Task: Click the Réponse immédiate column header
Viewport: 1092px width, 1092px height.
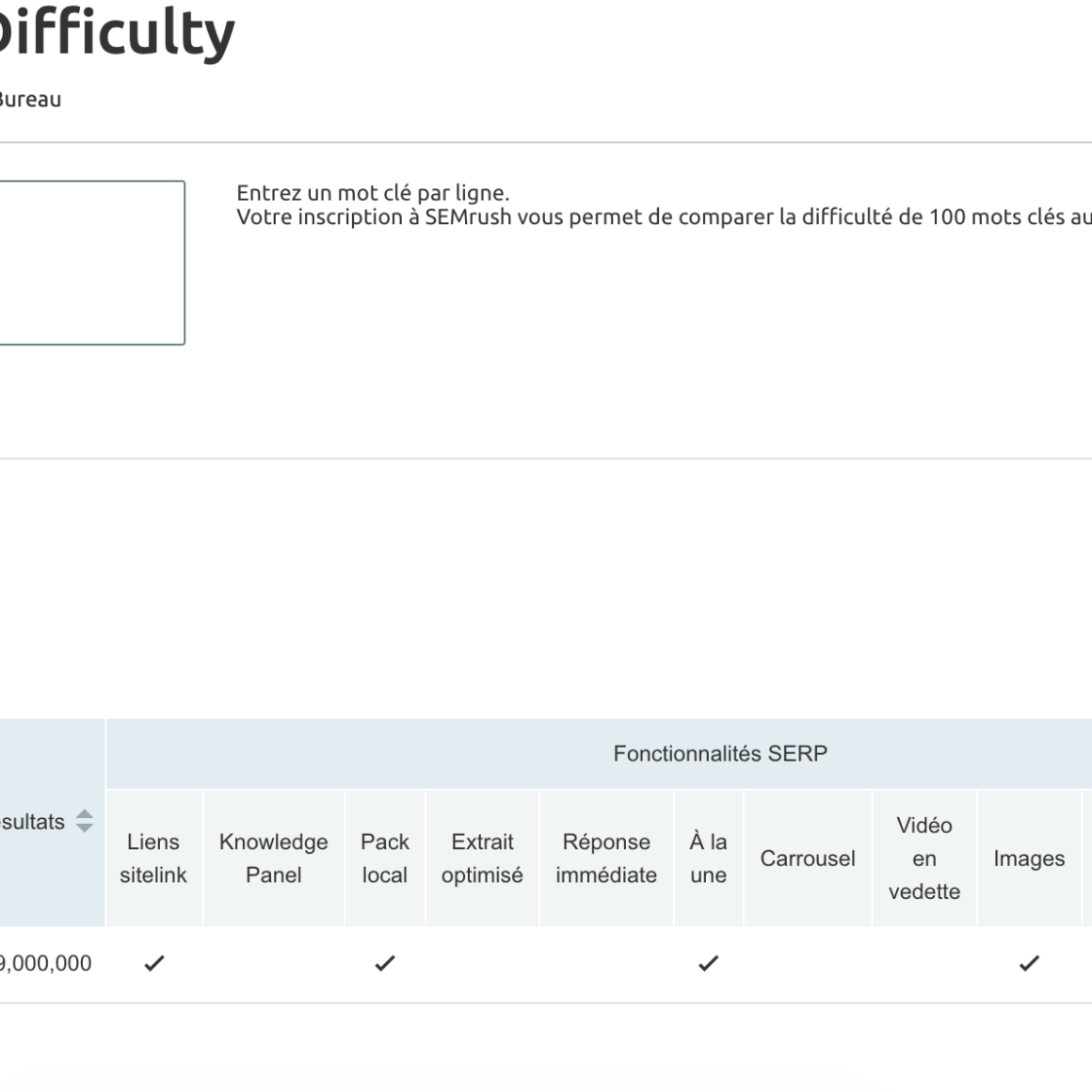Action: click(x=606, y=858)
